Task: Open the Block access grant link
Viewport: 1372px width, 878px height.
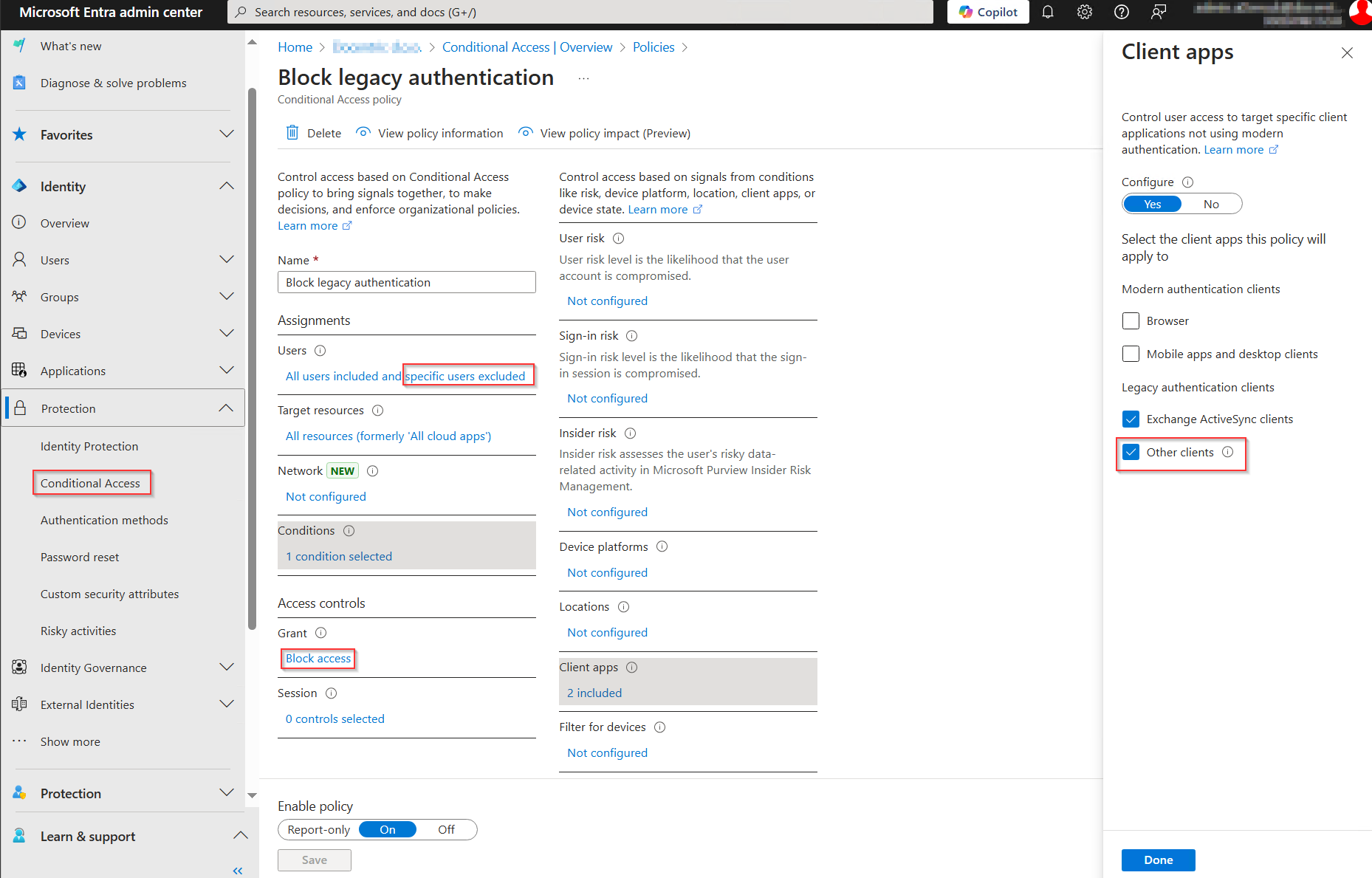Action: pos(318,659)
